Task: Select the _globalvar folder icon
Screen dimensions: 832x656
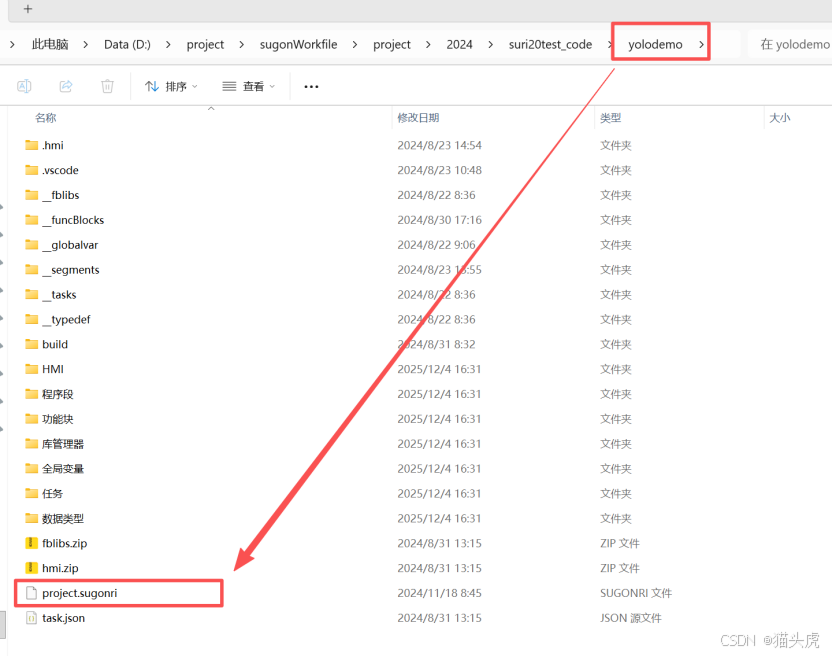Action: tap(32, 245)
